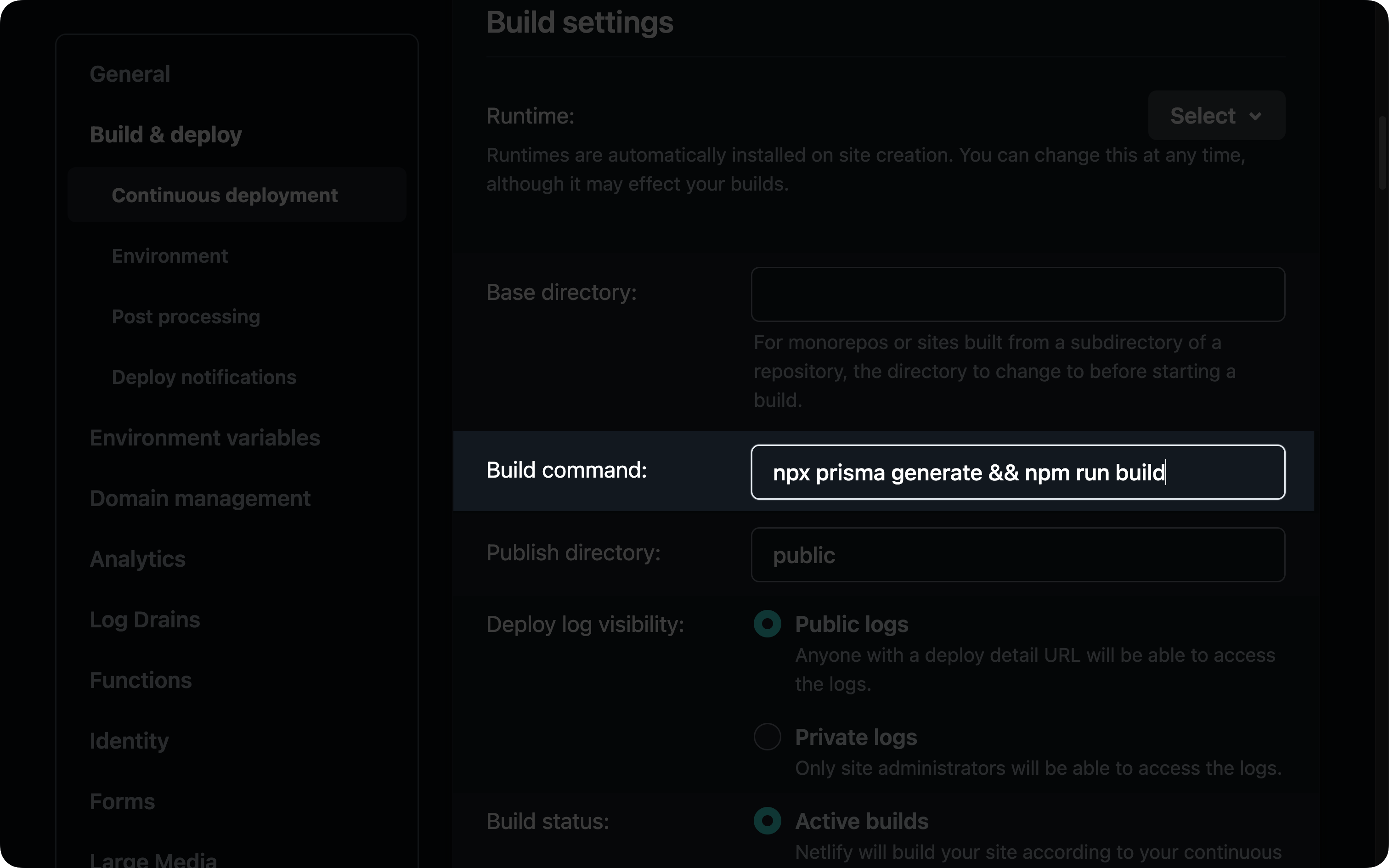
Task: Click the Build command input field
Action: pos(1018,472)
